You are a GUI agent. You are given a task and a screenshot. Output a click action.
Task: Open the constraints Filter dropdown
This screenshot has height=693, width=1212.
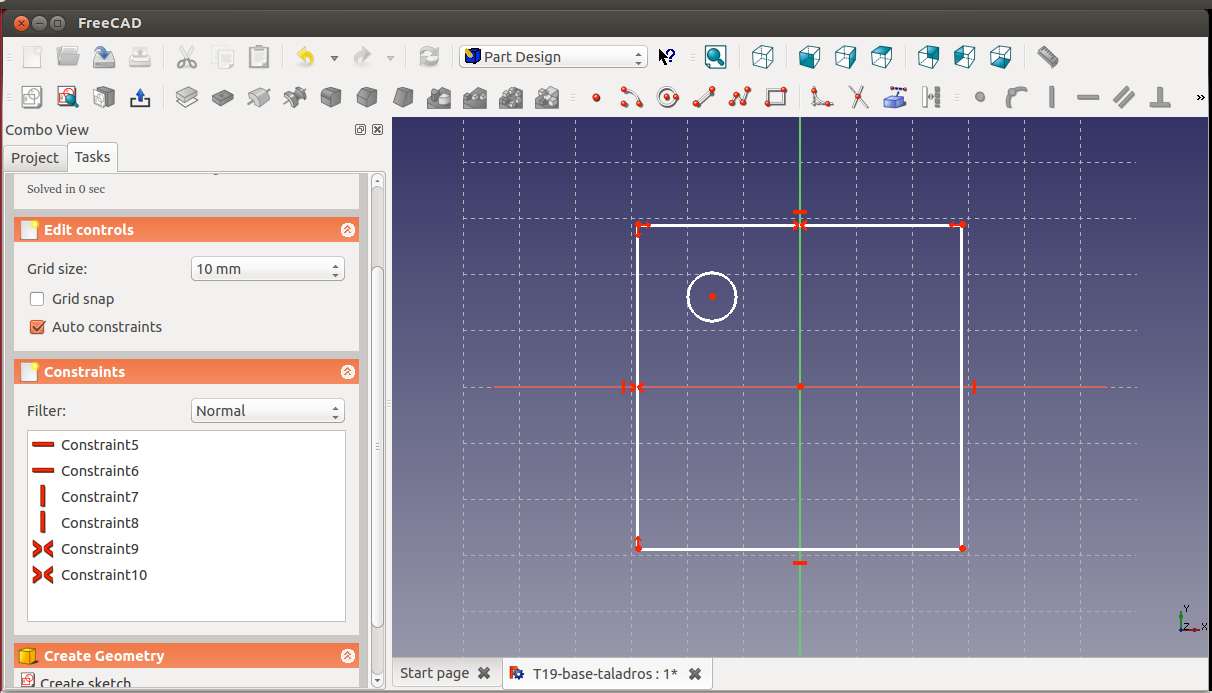267,411
